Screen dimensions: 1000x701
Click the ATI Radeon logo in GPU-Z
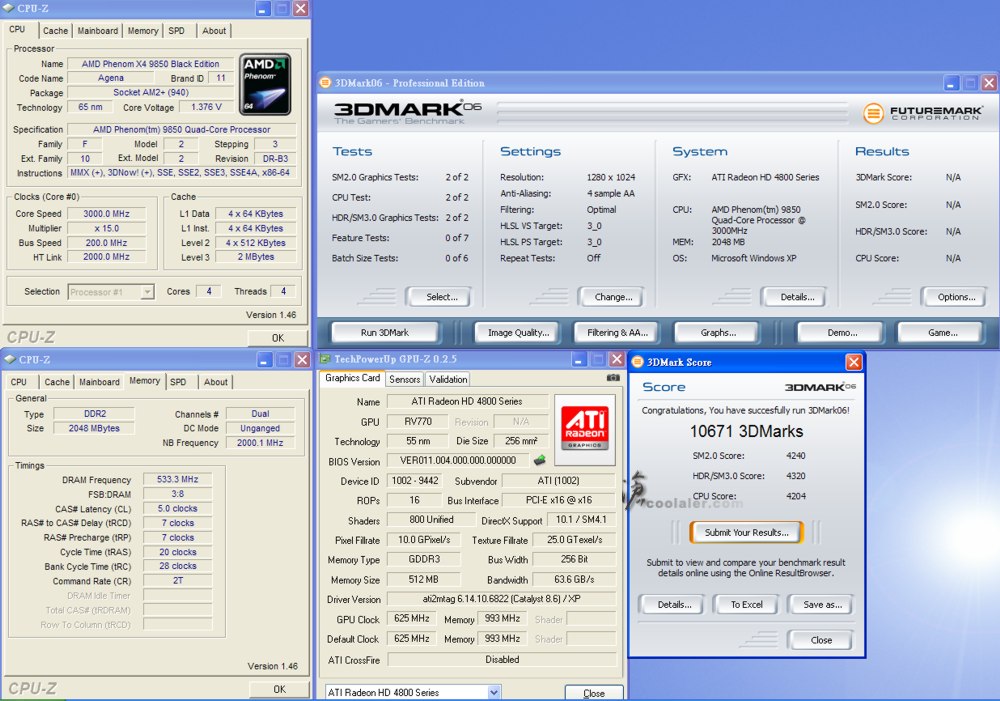coord(584,429)
